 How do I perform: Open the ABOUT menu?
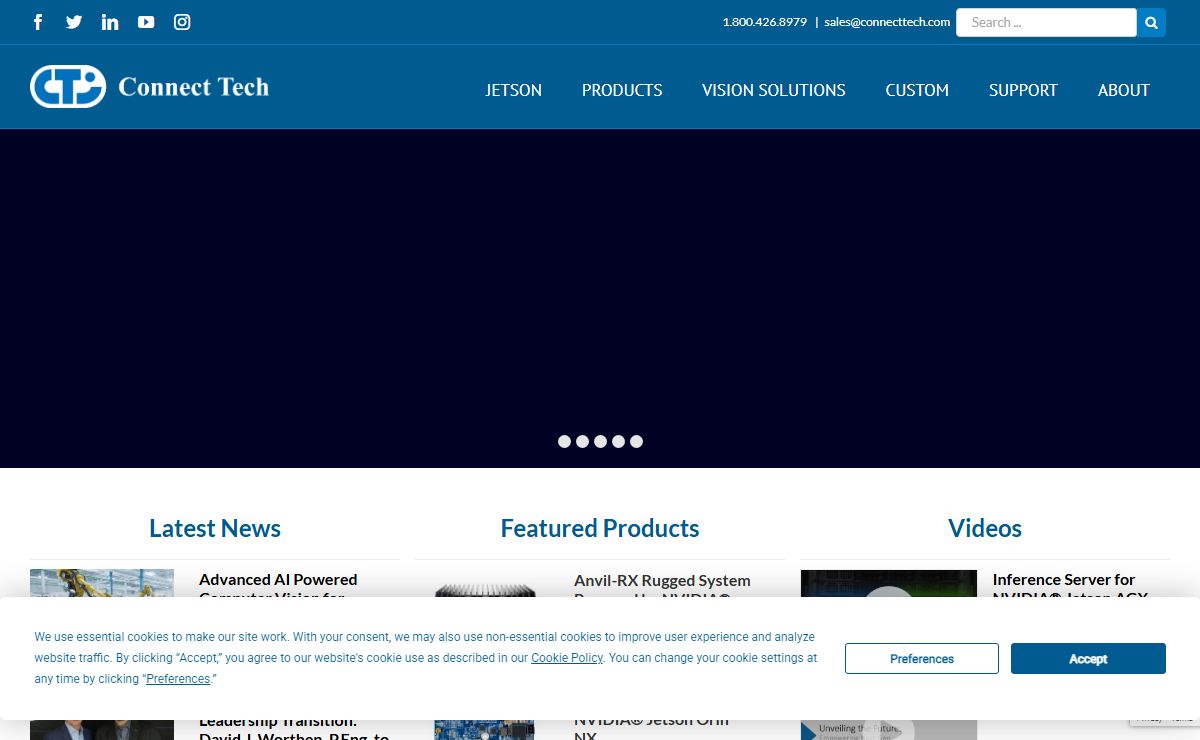click(x=1124, y=90)
